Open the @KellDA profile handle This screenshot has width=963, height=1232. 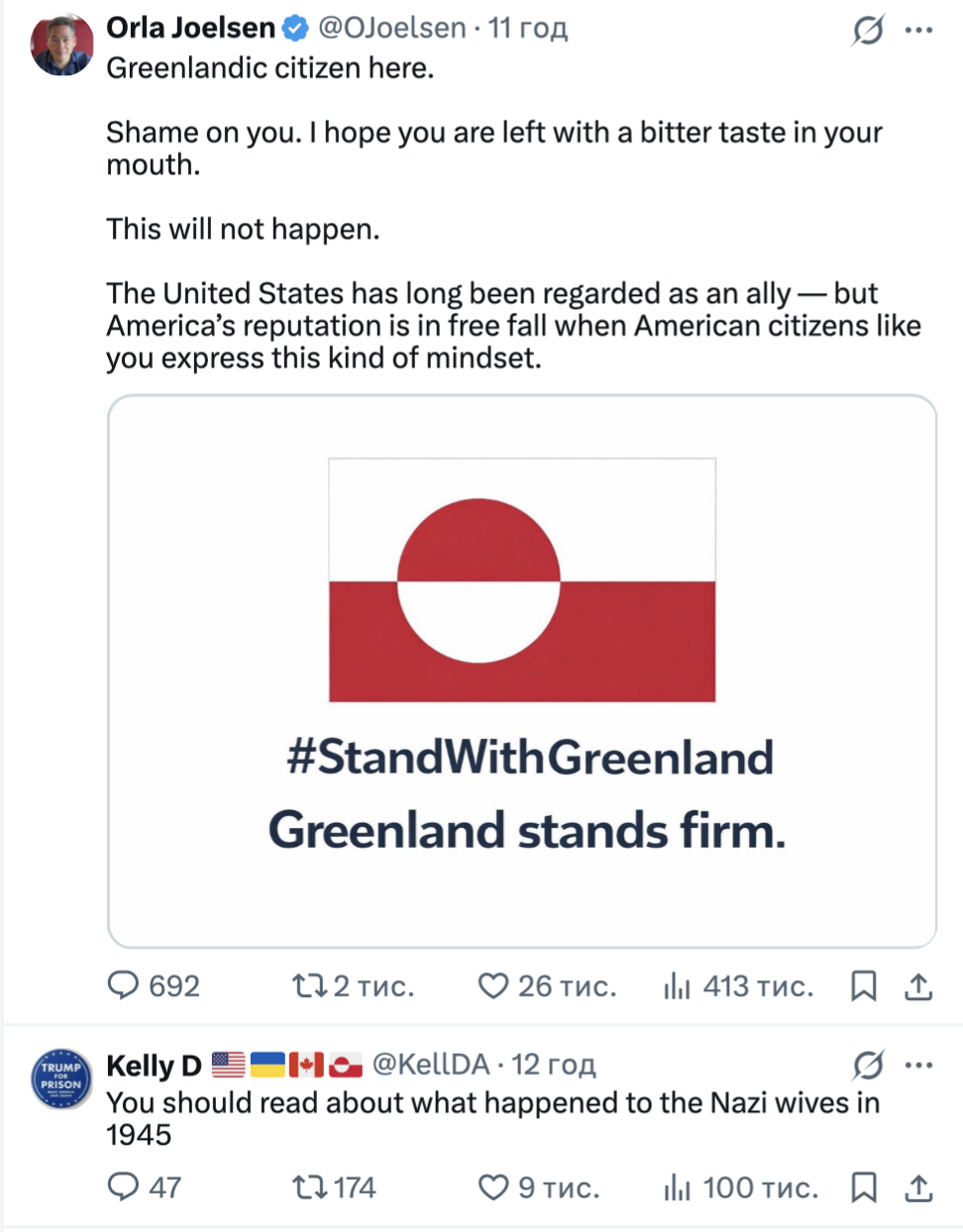pyautogui.click(x=430, y=1065)
